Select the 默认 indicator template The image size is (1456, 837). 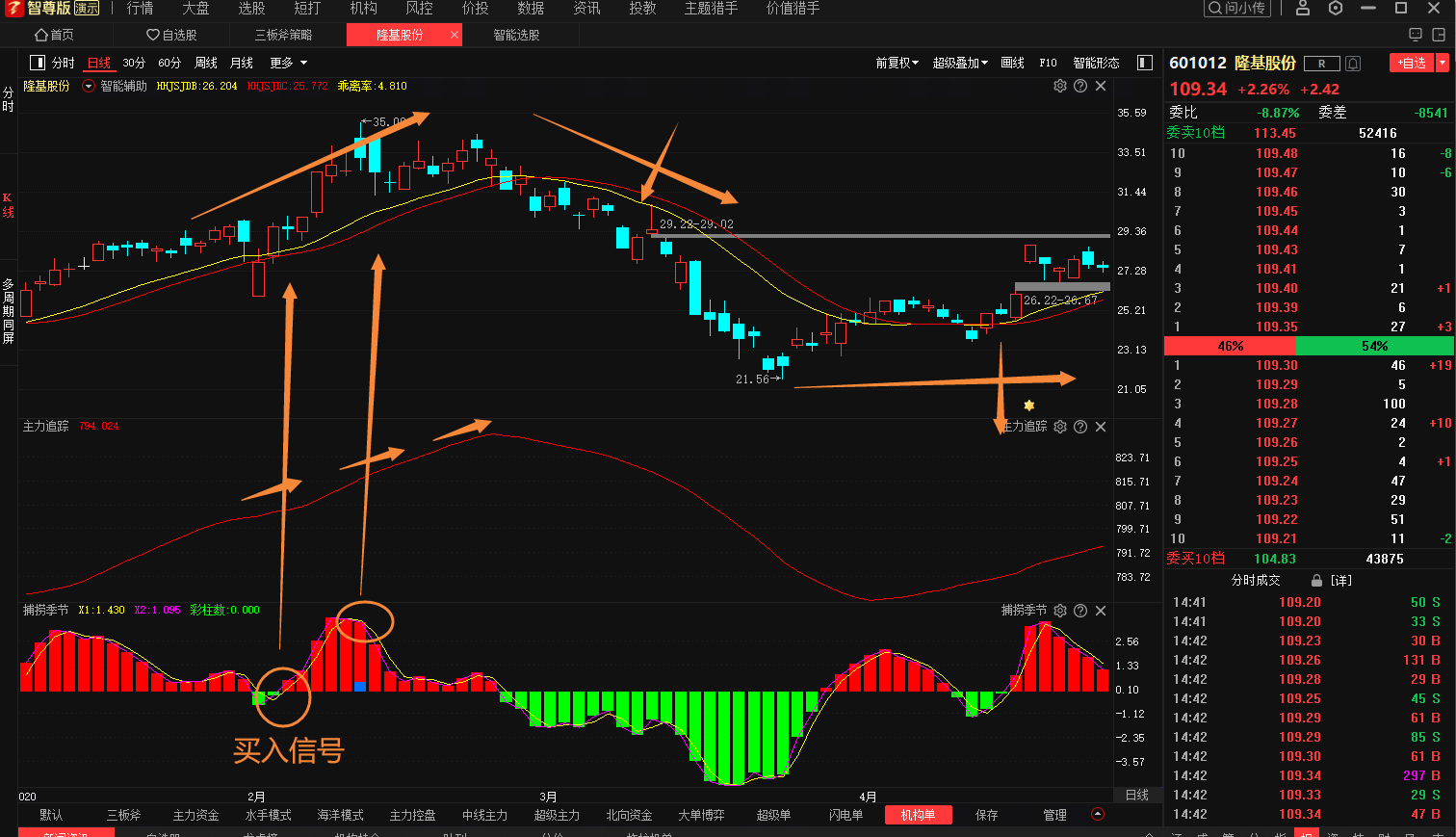point(52,815)
